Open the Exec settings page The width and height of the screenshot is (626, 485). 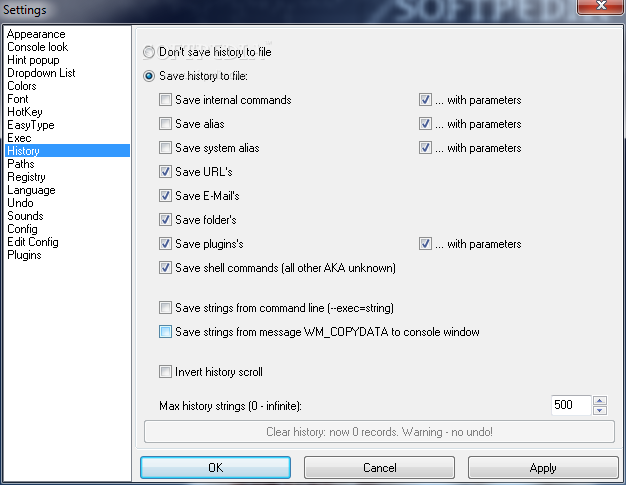[x=67, y=138]
